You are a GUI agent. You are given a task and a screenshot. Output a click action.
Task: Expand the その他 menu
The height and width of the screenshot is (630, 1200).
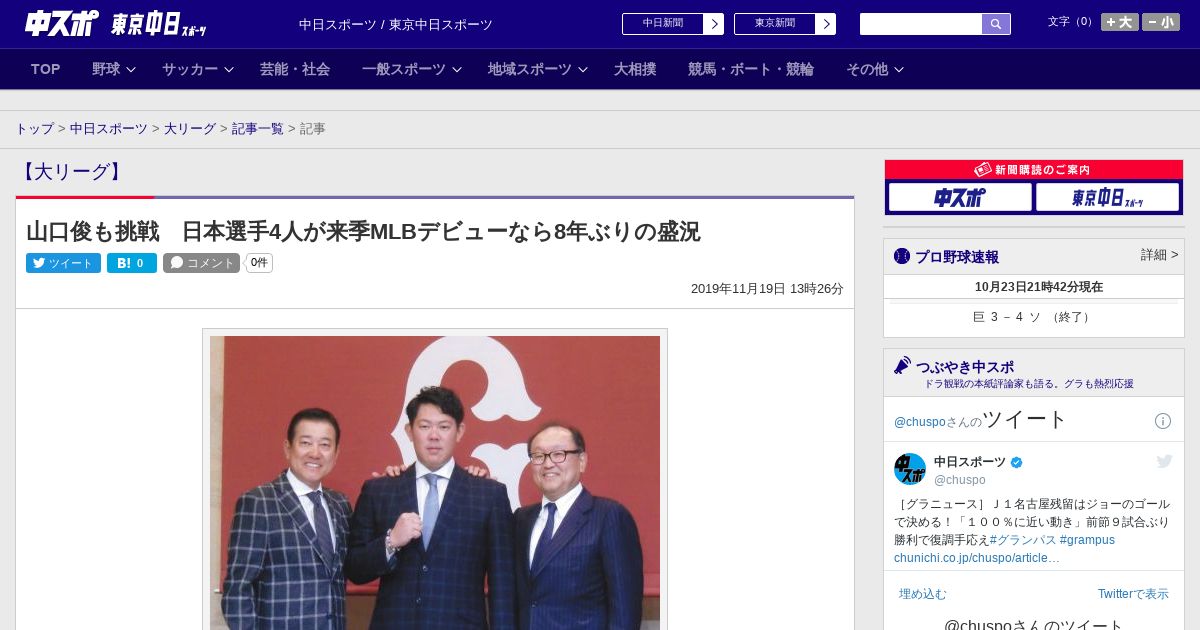click(875, 69)
